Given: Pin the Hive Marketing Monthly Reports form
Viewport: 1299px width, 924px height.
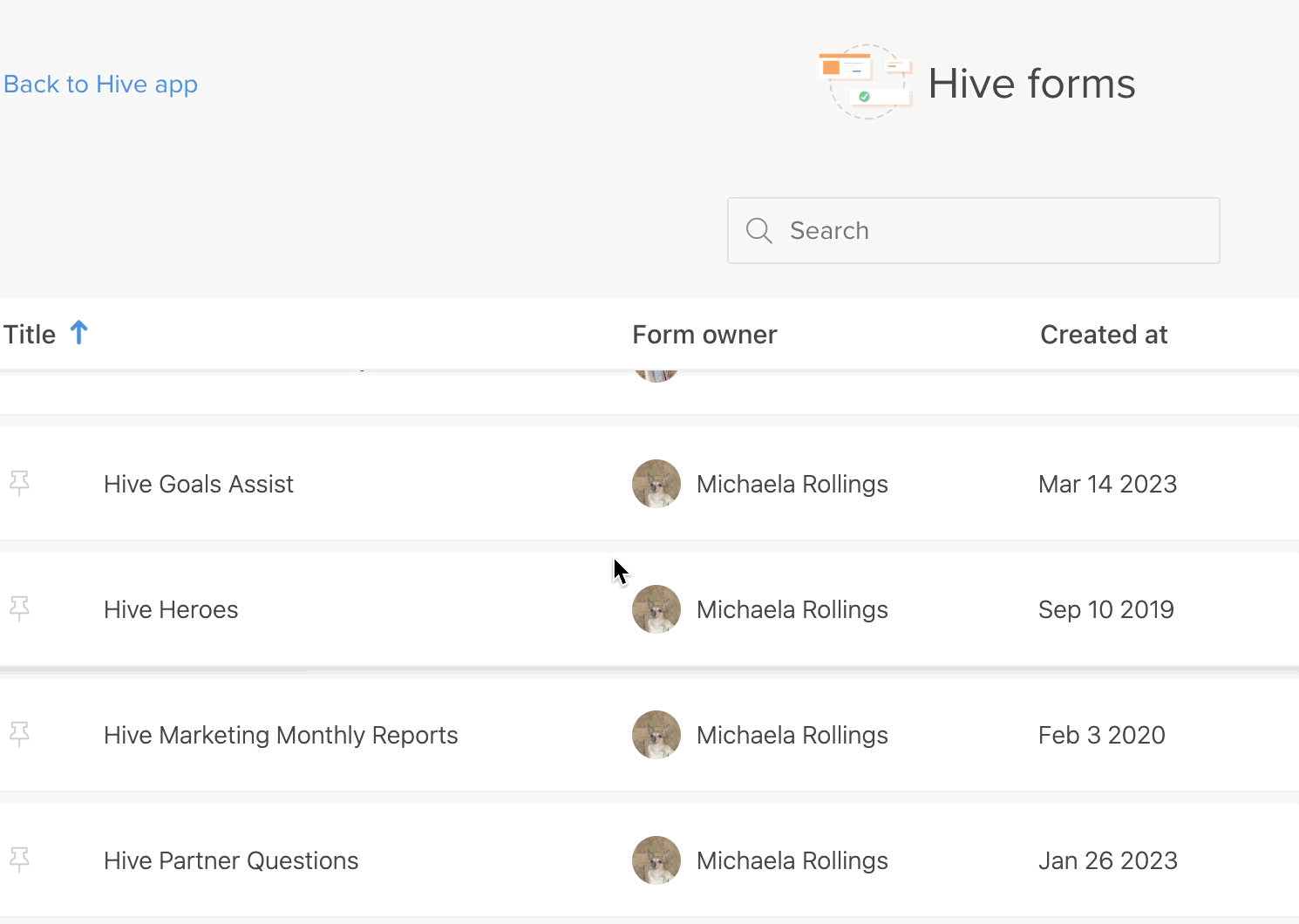Looking at the screenshot, I should pos(19,735).
